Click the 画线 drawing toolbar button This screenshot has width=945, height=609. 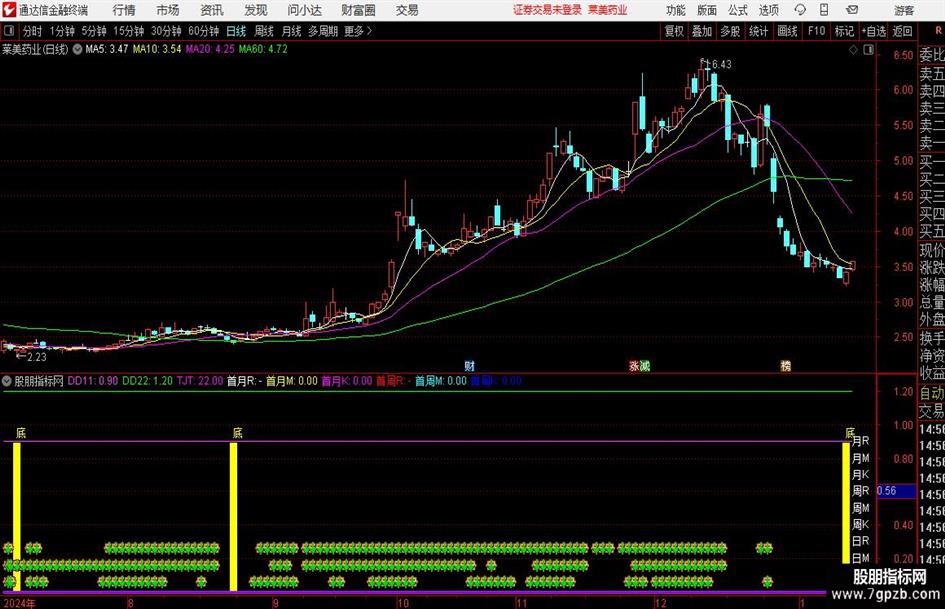[788, 31]
